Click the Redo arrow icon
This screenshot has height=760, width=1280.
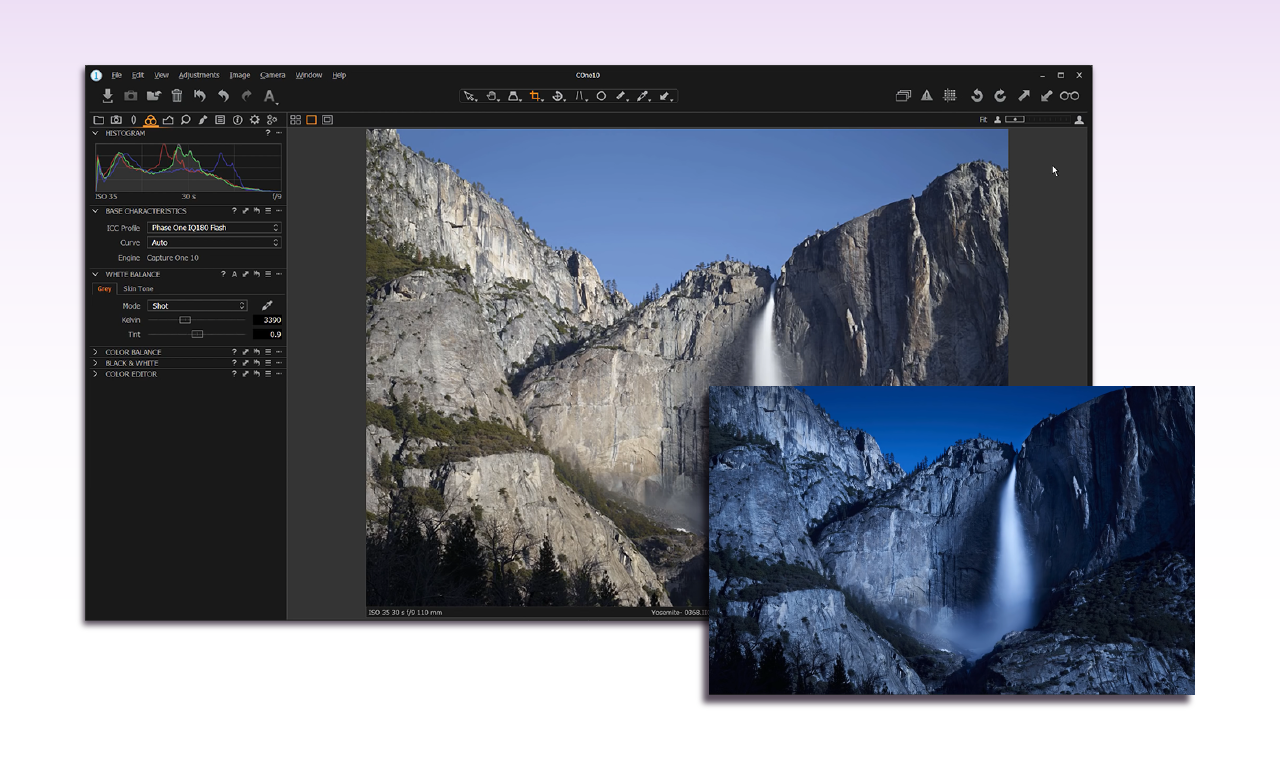pyautogui.click(x=246, y=96)
